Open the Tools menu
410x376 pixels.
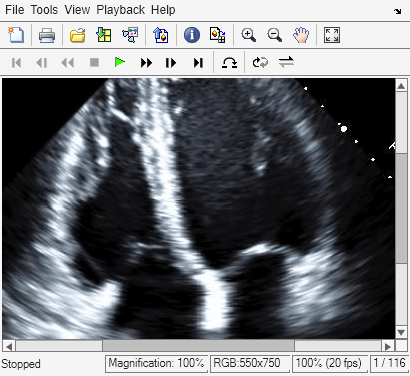click(44, 10)
